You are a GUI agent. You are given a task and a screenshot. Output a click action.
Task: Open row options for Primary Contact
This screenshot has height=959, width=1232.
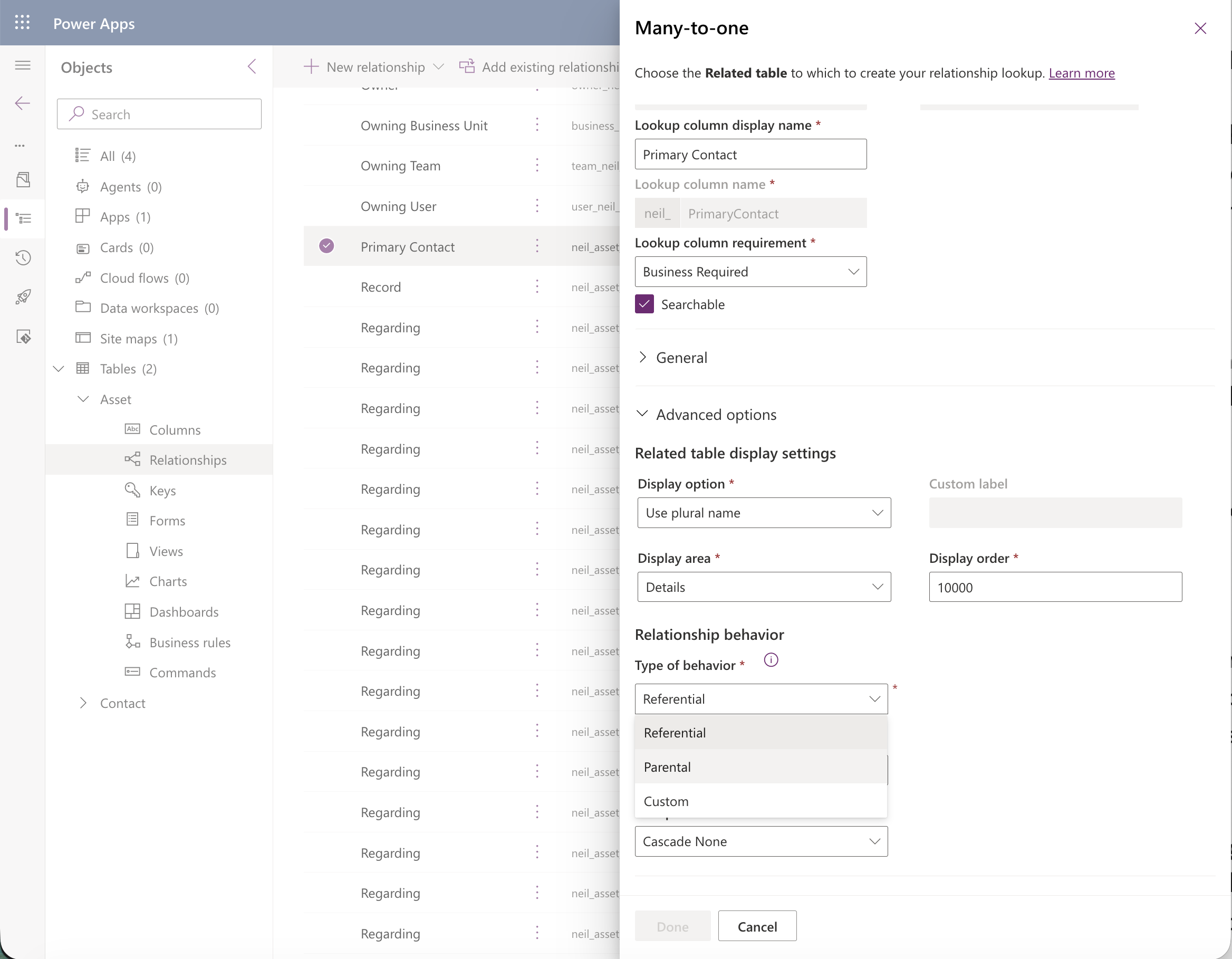click(537, 246)
